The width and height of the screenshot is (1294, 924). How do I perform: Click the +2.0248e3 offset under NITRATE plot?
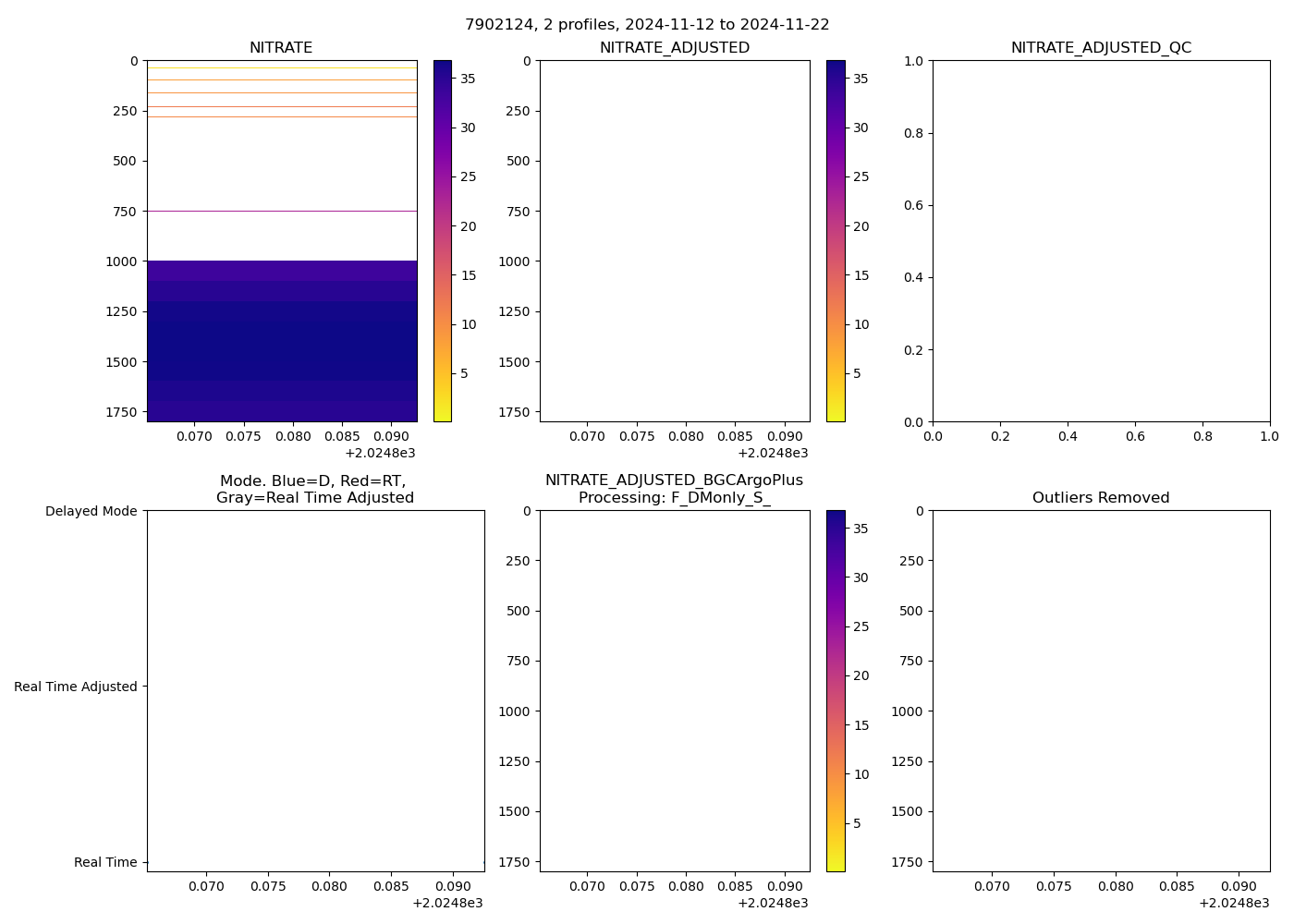tap(380, 453)
